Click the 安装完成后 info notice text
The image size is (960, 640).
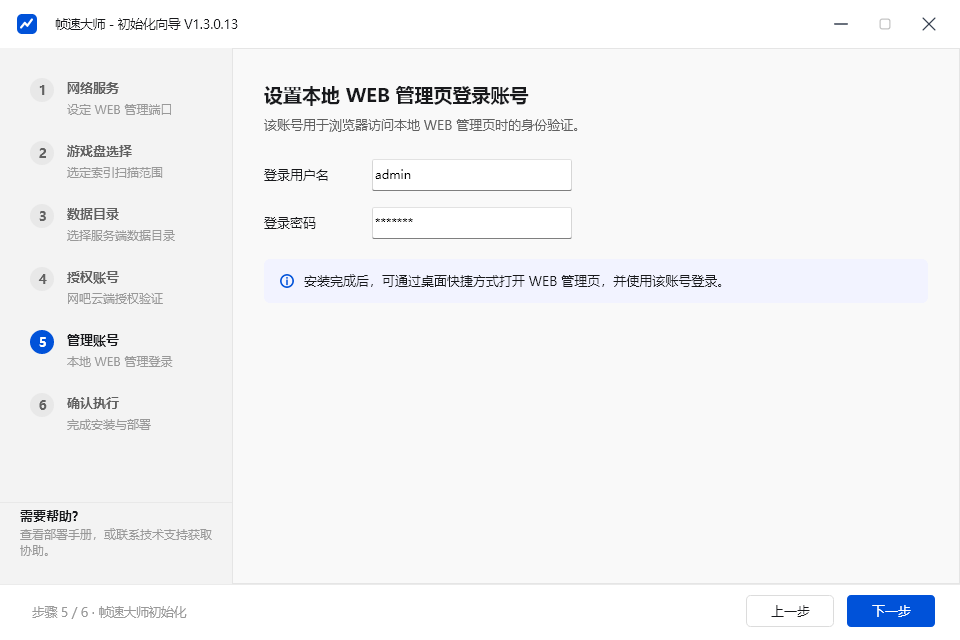(x=514, y=281)
